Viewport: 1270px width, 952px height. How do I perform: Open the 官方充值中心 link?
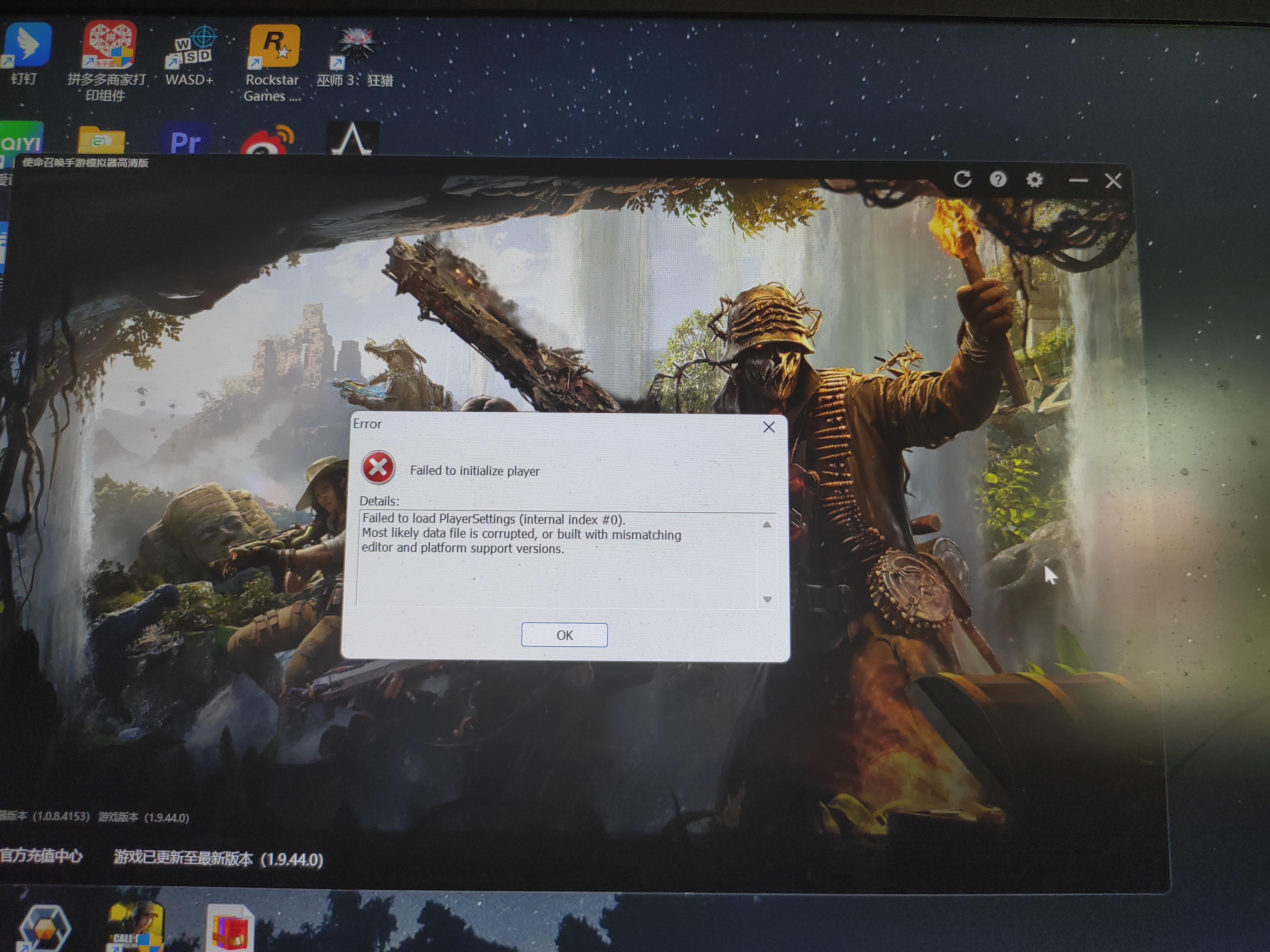[x=41, y=856]
